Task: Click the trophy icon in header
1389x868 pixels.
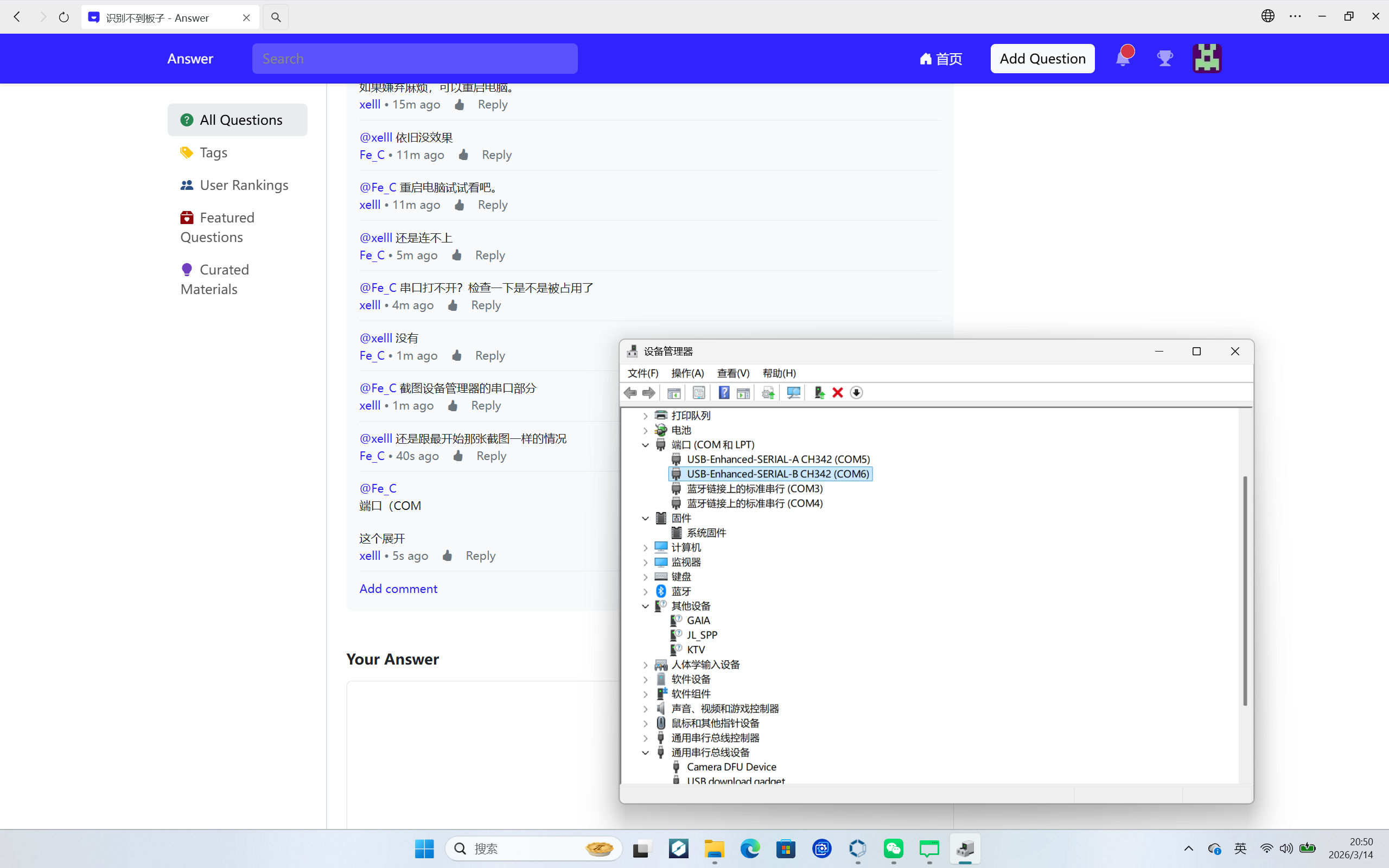Action: tap(1164, 59)
